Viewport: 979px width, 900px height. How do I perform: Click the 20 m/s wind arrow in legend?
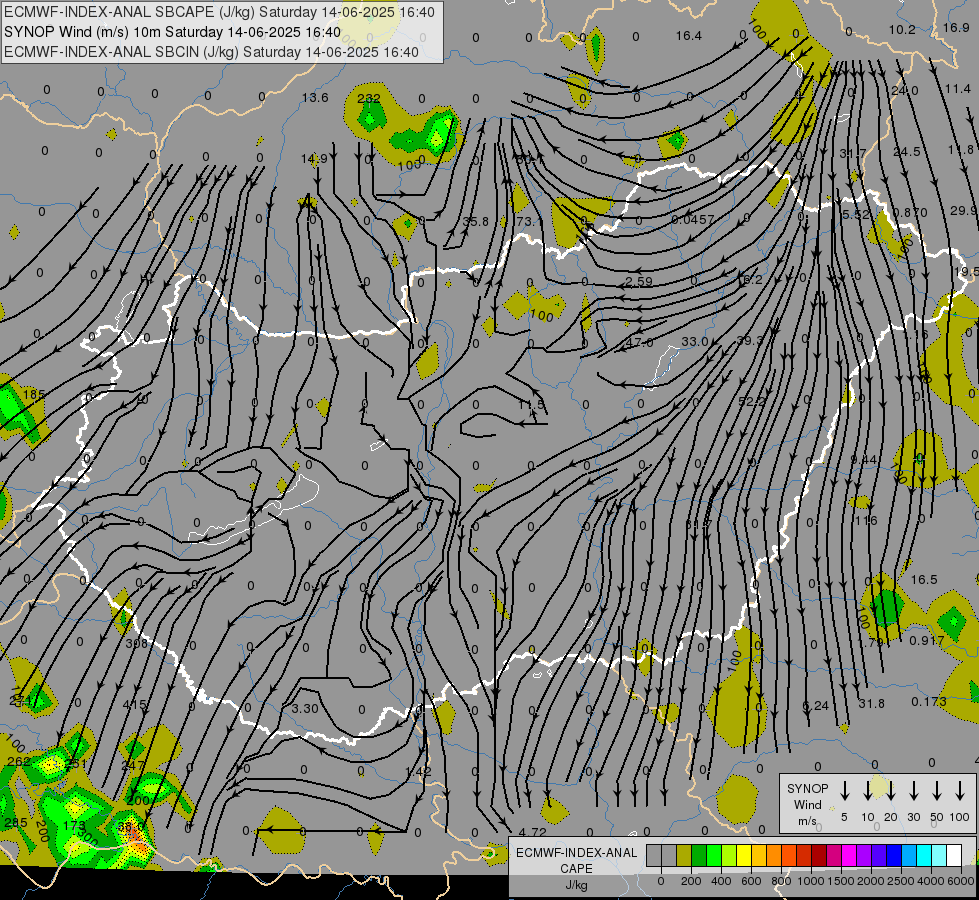coord(890,790)
